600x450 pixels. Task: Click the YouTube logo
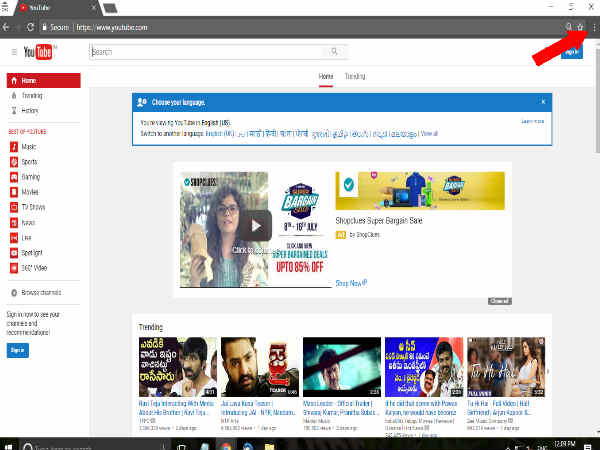(x=39, y=52)
